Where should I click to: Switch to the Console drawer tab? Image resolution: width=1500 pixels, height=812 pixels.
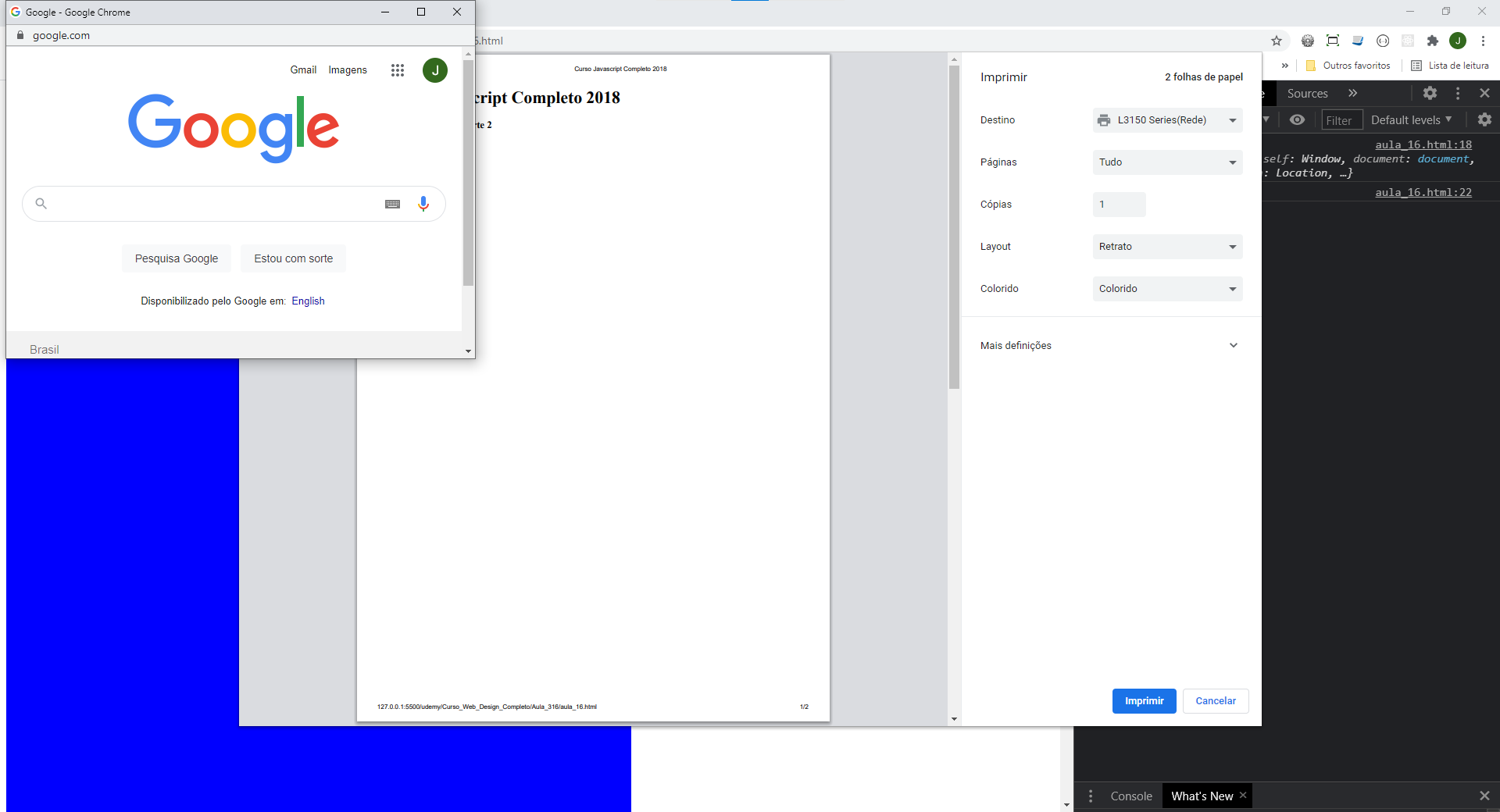[1131, 796]
